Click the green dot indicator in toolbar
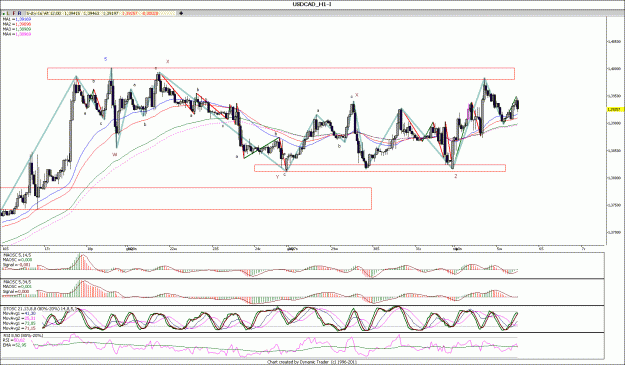 (x=3, y=13)
